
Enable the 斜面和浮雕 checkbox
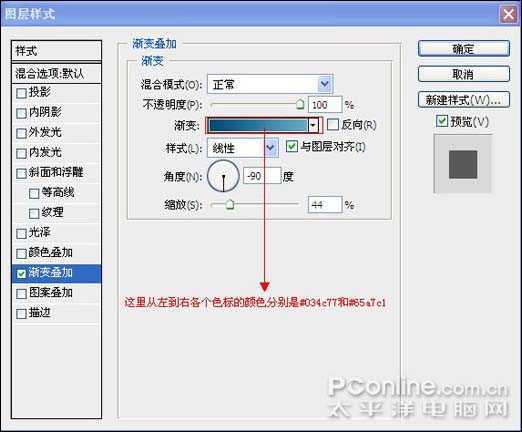click(21, 173)
